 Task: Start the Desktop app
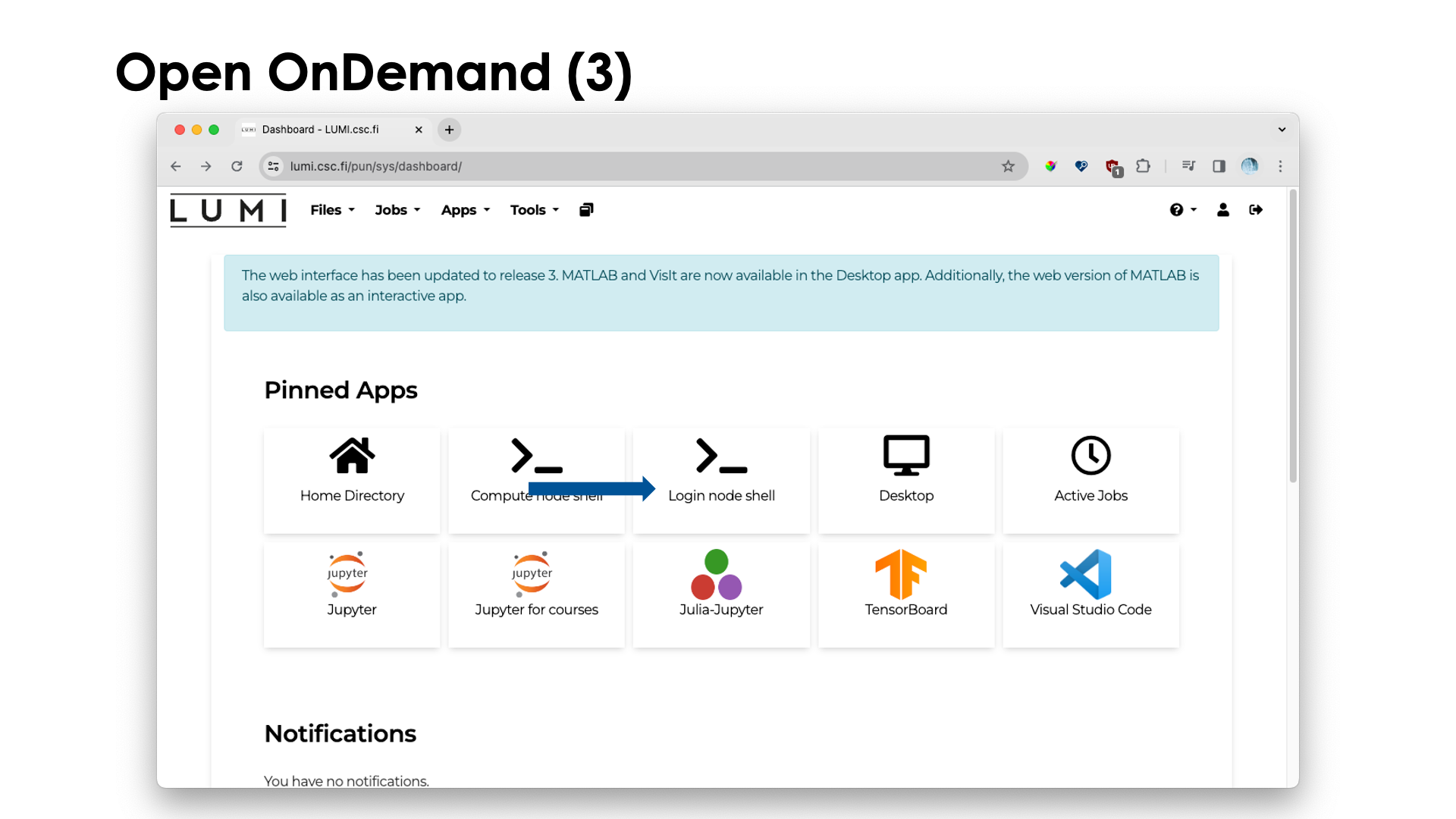[x=906, y=480]
